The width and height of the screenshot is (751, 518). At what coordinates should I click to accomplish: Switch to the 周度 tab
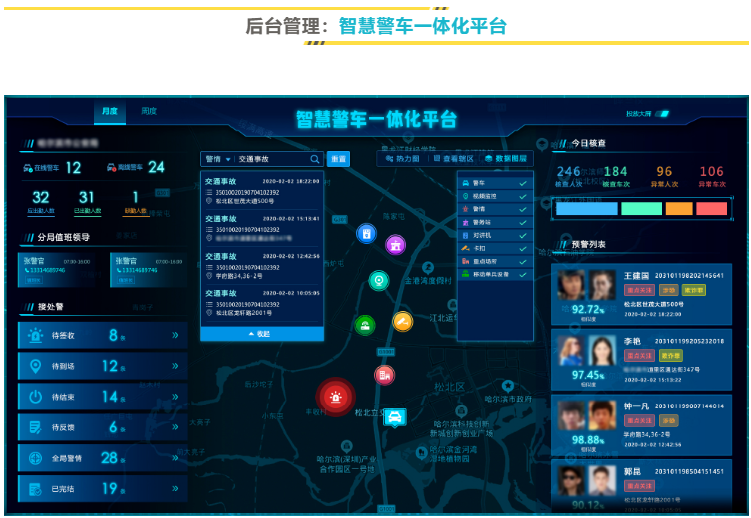(x=149, y=111)
